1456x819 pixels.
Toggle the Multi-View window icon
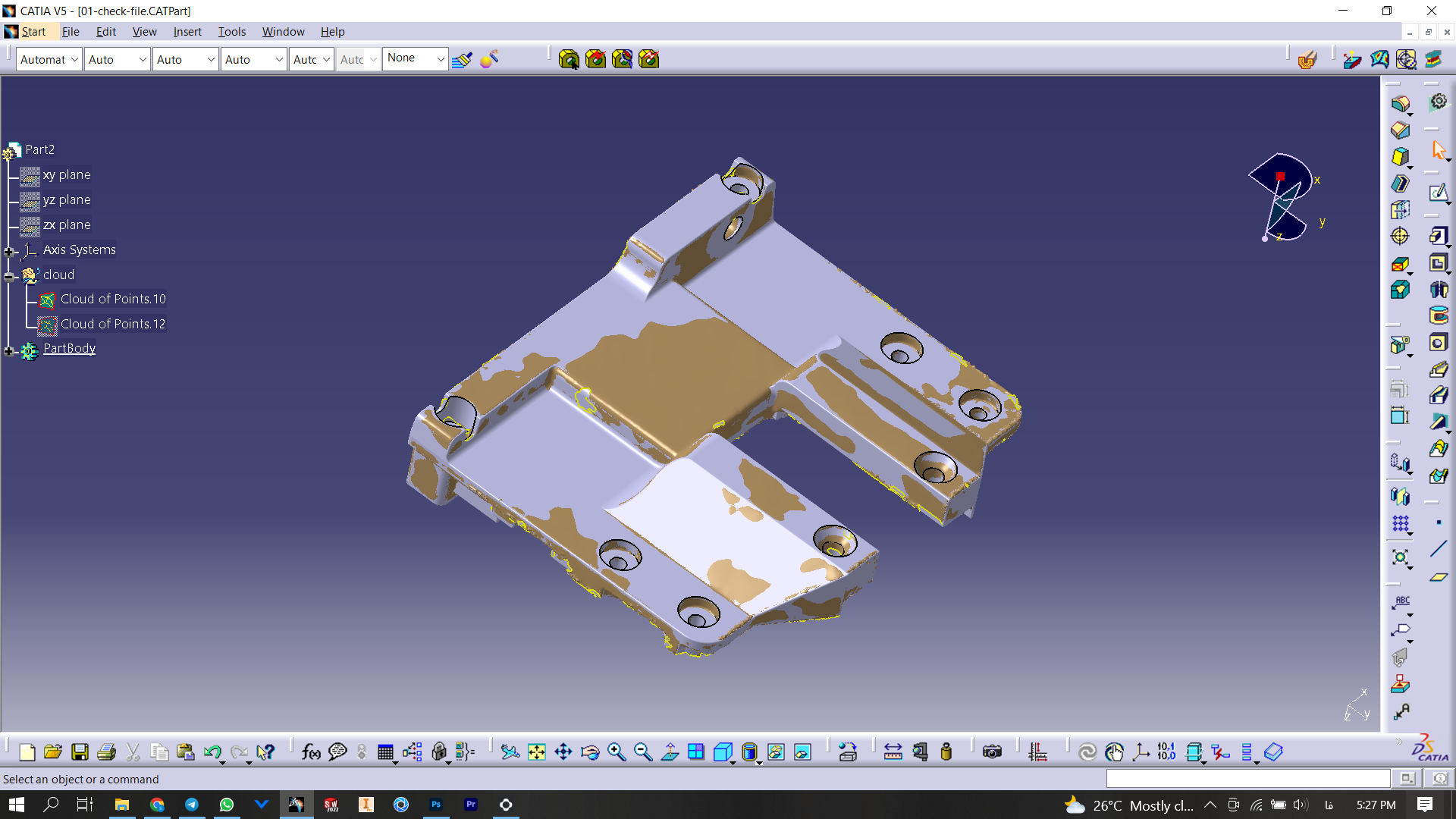point(696,752)
